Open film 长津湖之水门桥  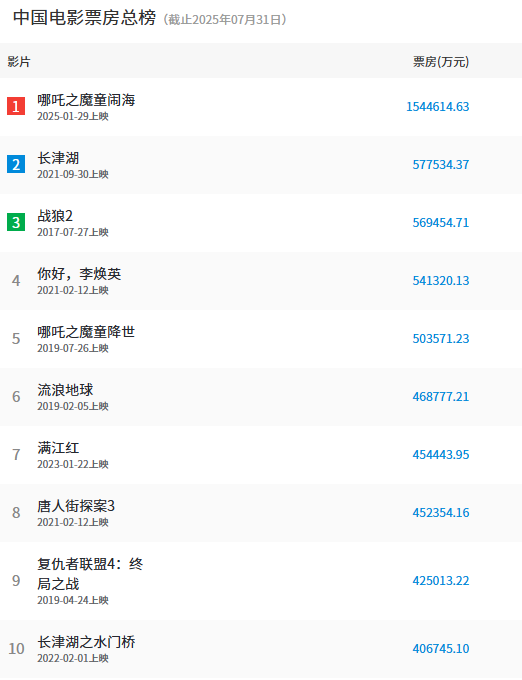(x=86, y=642)
